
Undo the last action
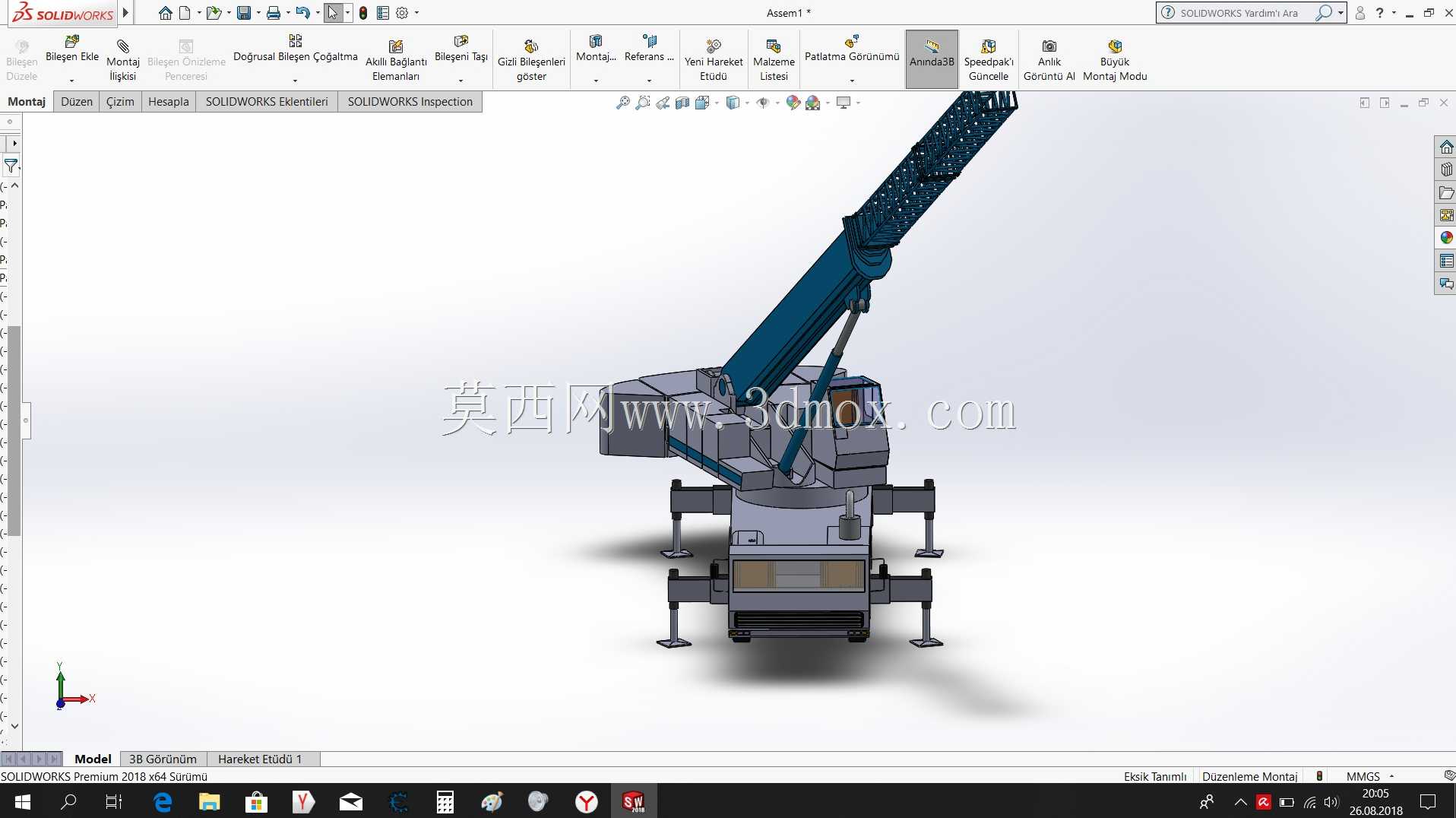302,13
